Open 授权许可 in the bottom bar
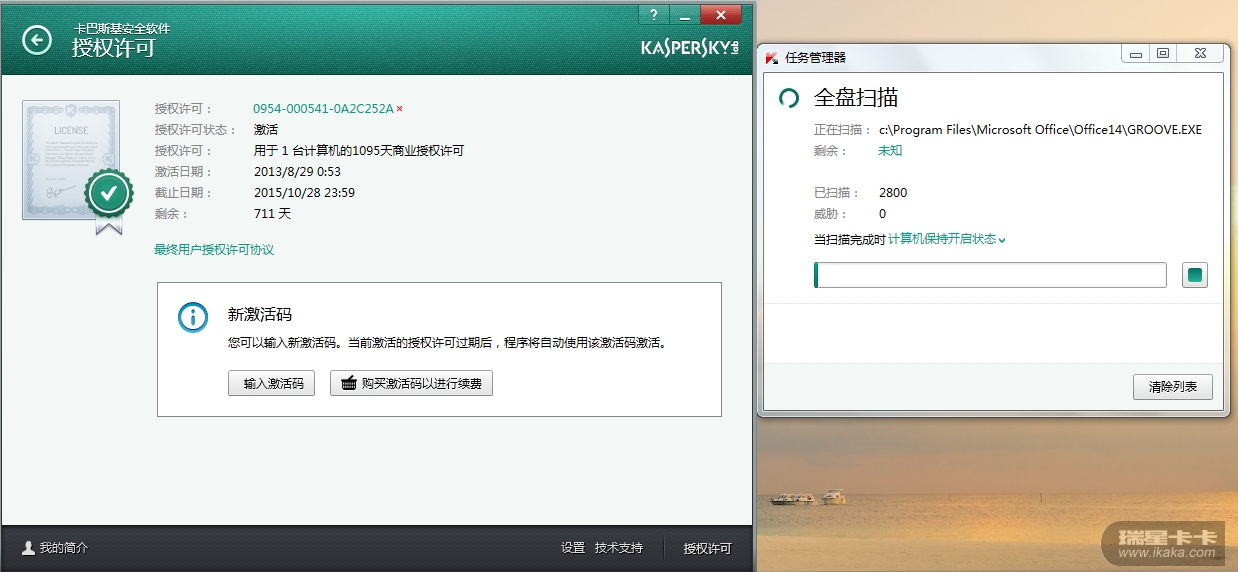 pyautogui.click(x=708, y=548)
